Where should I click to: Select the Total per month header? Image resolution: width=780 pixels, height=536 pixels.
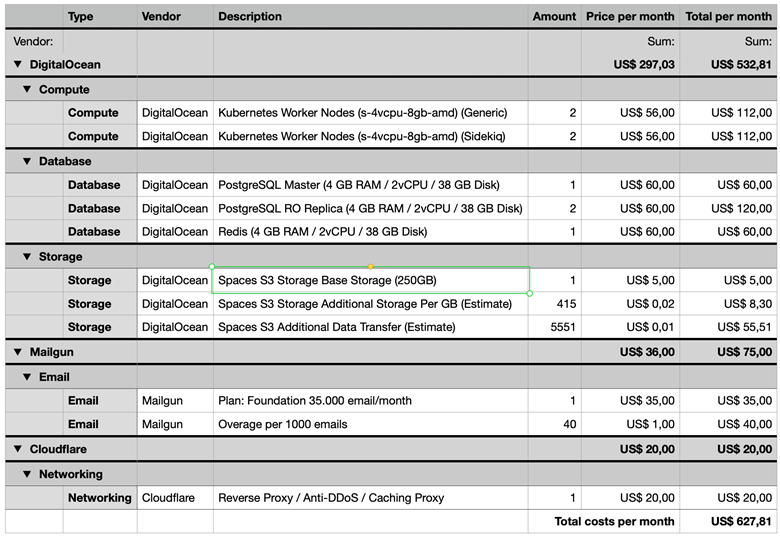tap(728, 16)
